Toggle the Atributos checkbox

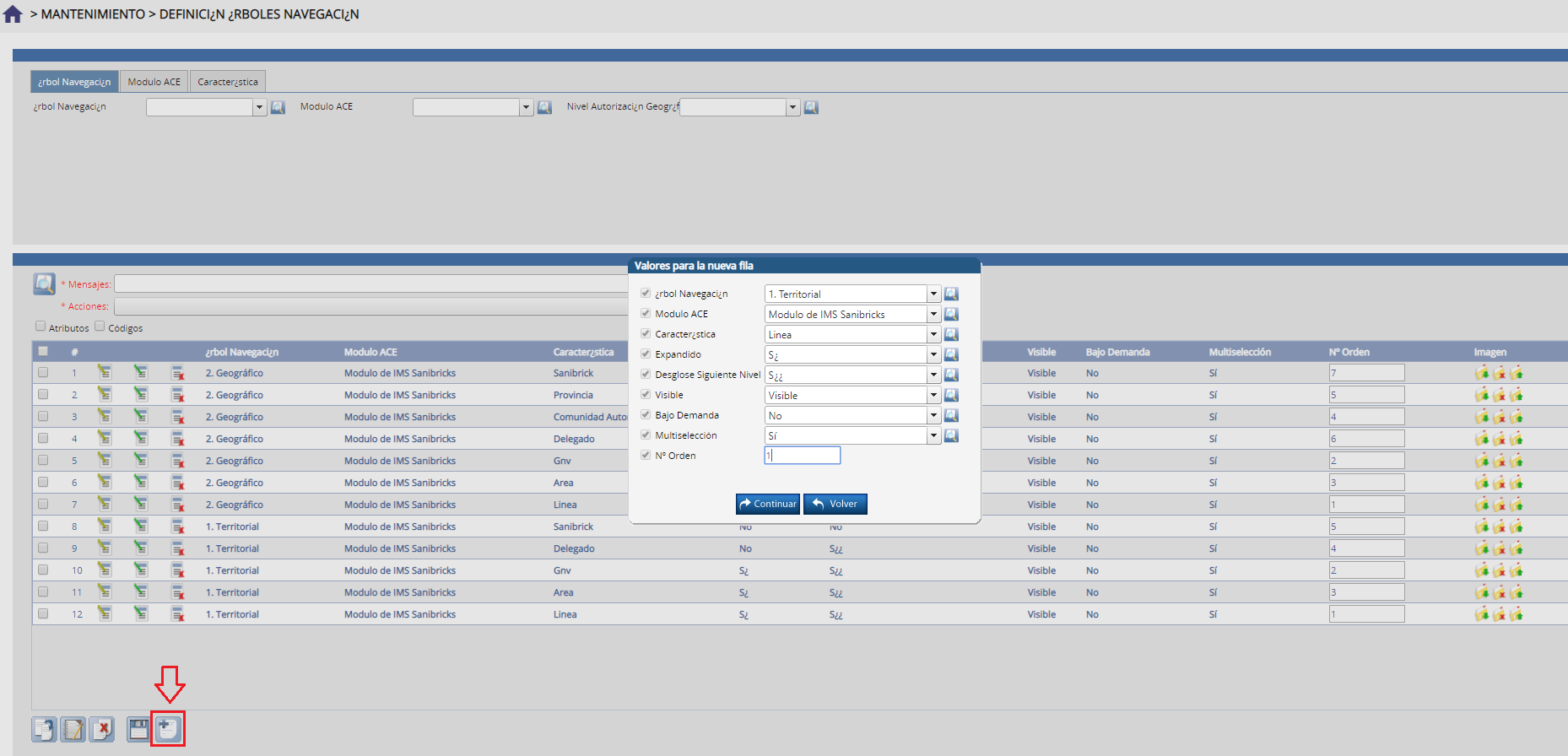tap(41, 327)
